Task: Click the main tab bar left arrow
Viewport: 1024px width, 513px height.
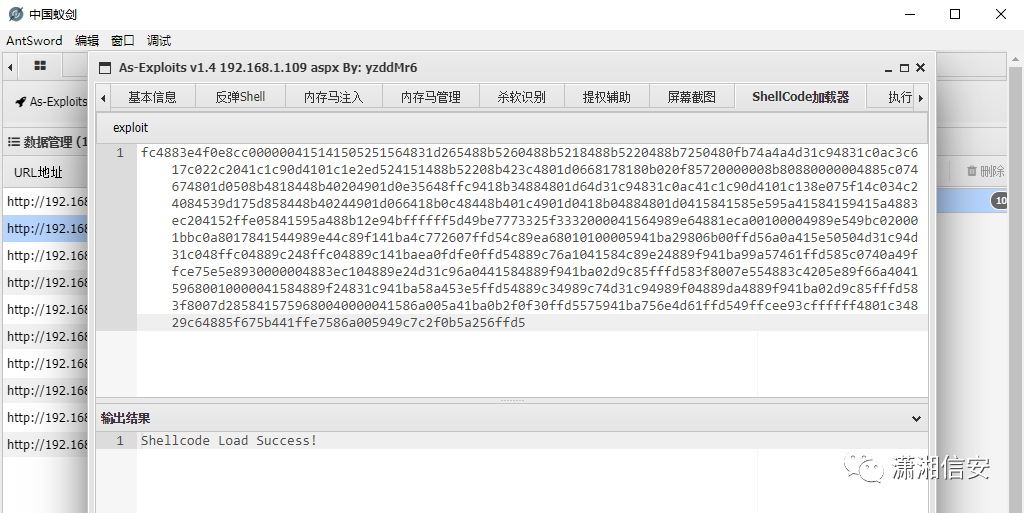Action: (10, 67)
